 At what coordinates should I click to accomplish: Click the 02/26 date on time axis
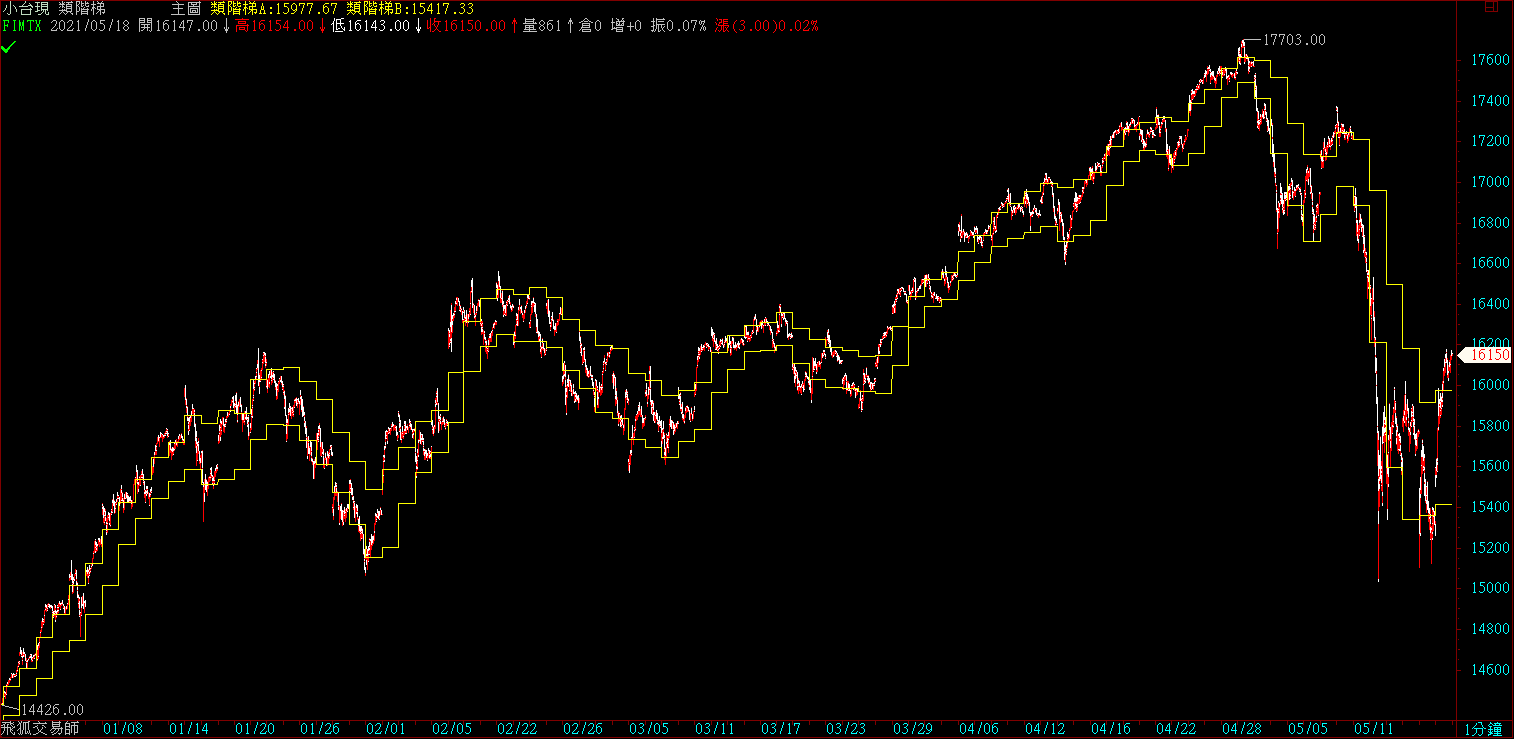point(583,730)
